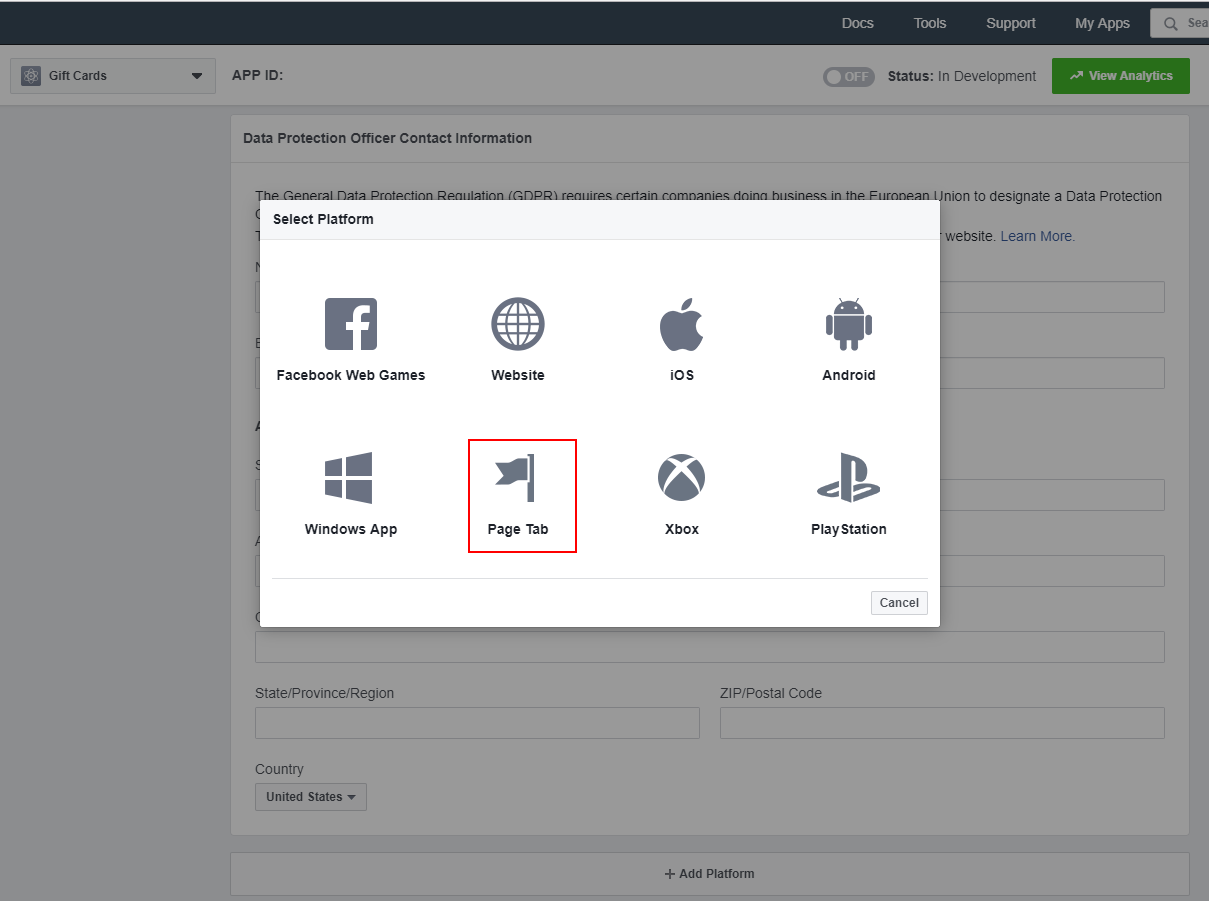The width and height of the screenshot is (1209, 901).
Task: Focus the State/Province/Region input field
Action: tap(477, 723)
